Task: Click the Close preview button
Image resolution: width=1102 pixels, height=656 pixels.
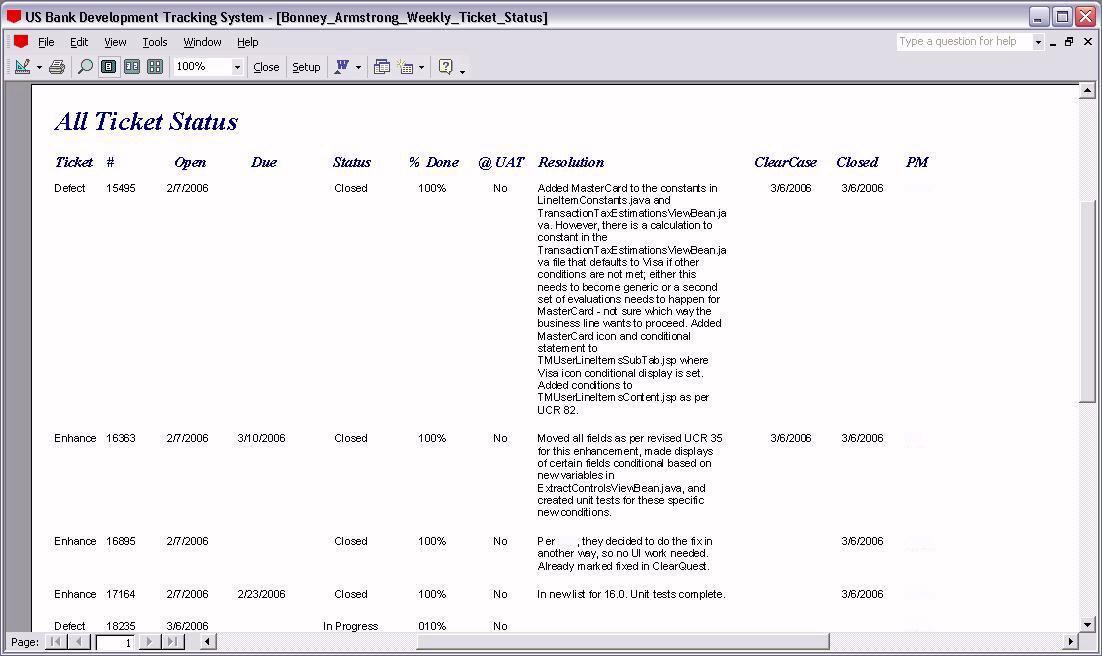Action: click(x=266, y=67)
